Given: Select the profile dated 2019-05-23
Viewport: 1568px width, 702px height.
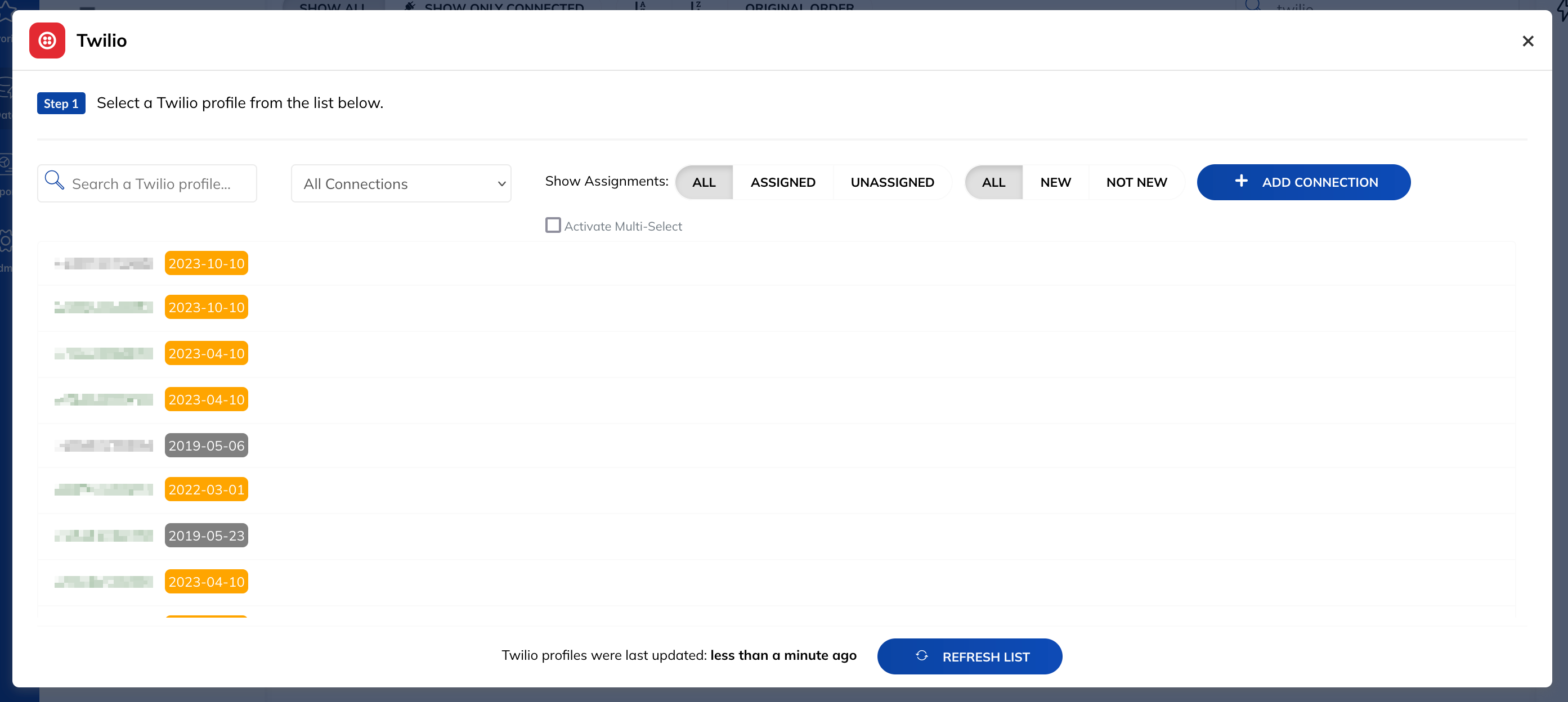Looking at the screenshot, I should 776,535.
